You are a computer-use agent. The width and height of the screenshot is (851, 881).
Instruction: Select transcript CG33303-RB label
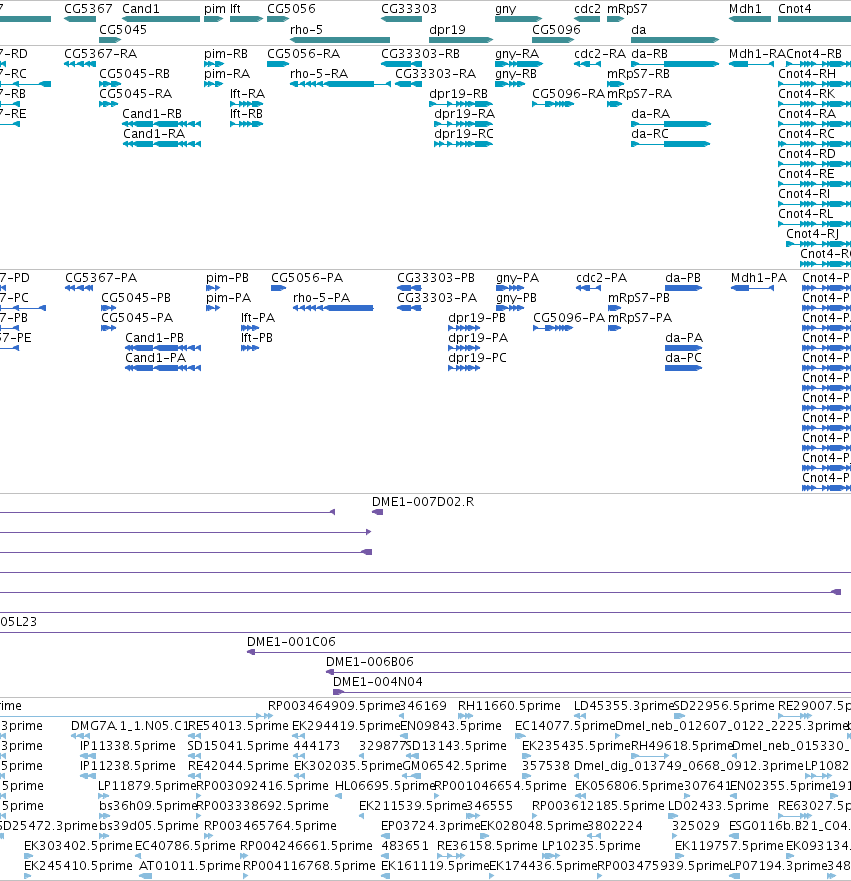click(x=420, y=53)
